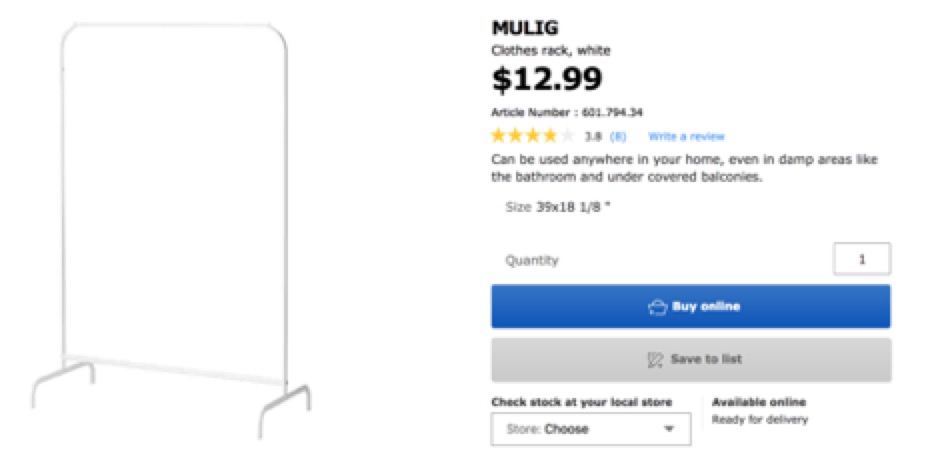Click the list icon on Save to list

[656, 359]
